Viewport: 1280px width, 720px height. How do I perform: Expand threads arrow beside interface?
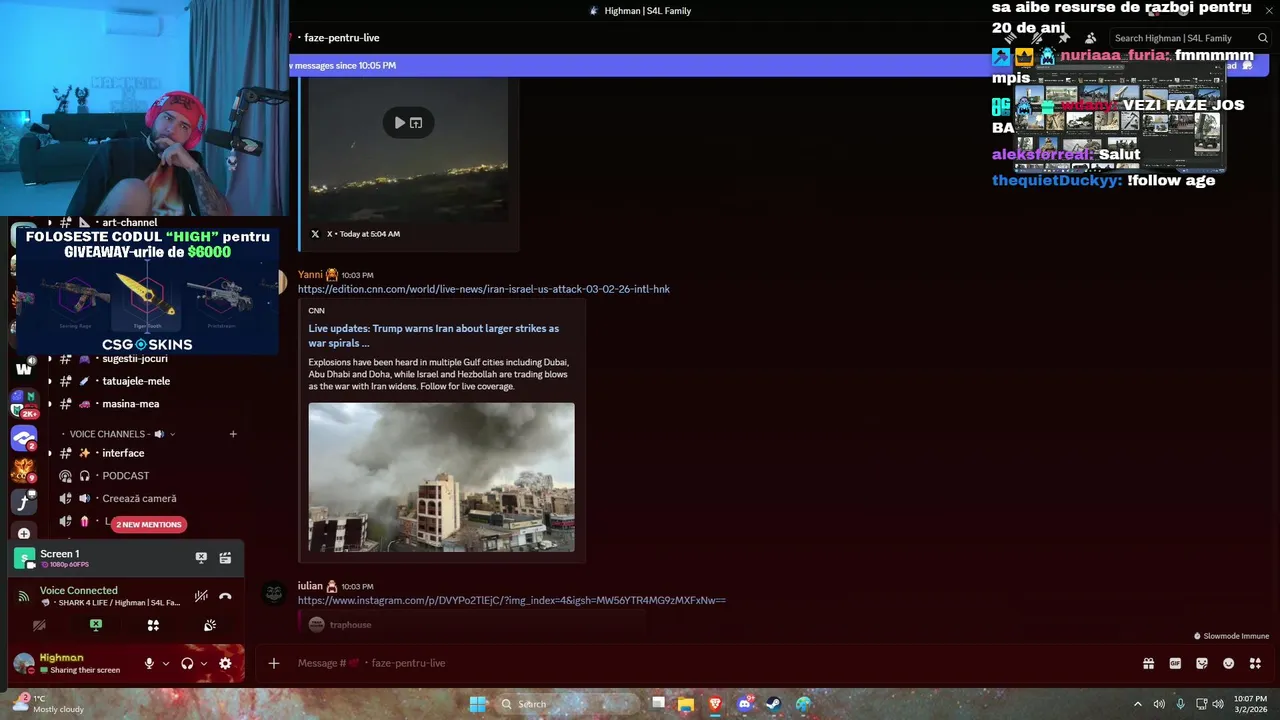50,453
